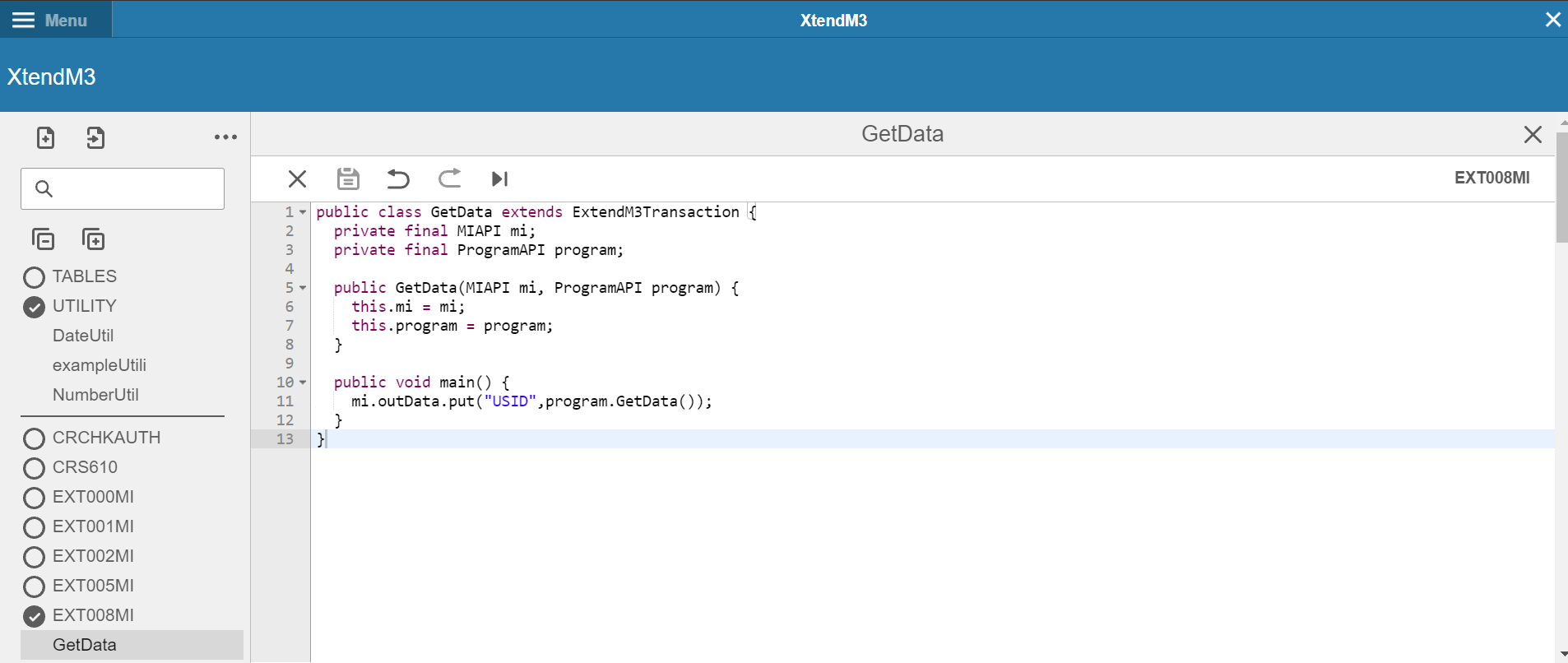Discard changes with the toolbar X icon
1568x663 pixels.
(x=297, y=178)
